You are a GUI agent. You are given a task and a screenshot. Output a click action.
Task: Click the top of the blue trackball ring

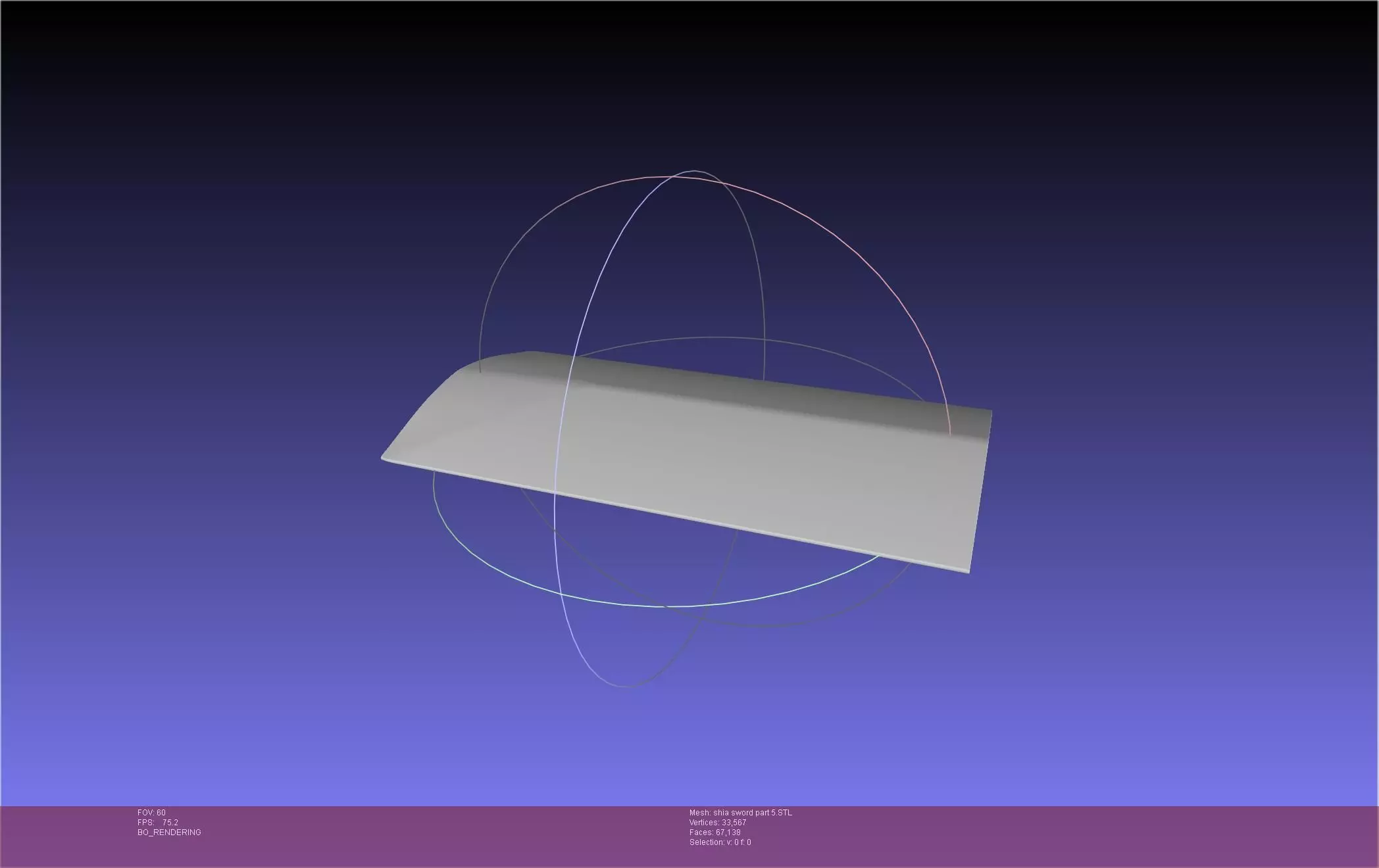pos(694,171)
